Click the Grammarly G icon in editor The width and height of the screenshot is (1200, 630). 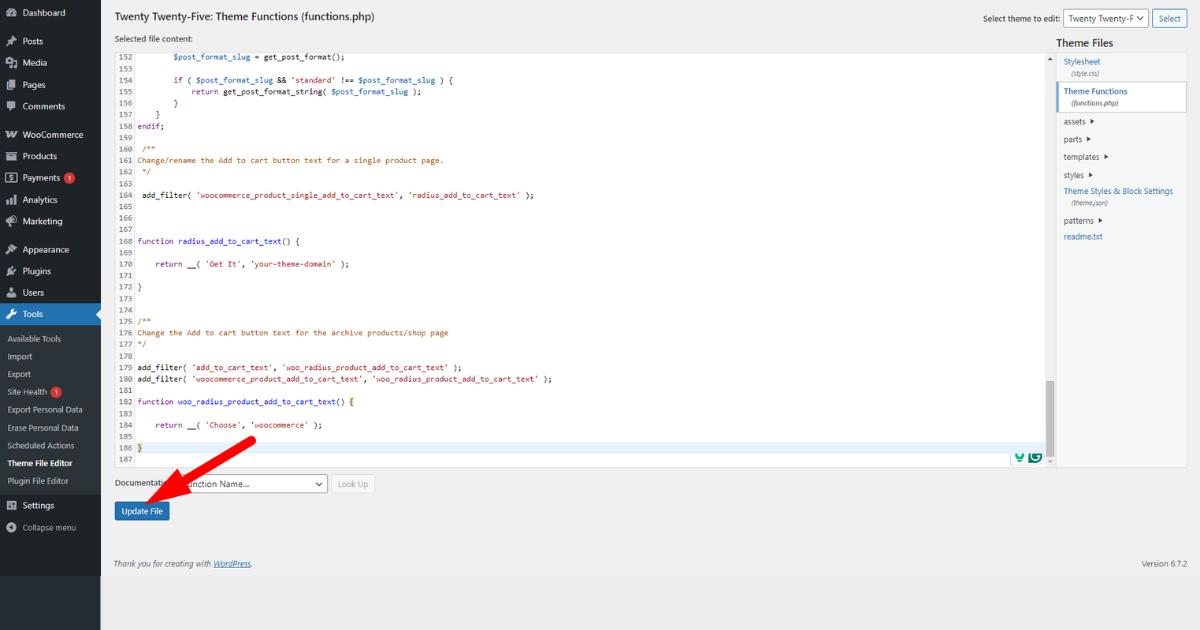pos(1035,457)
